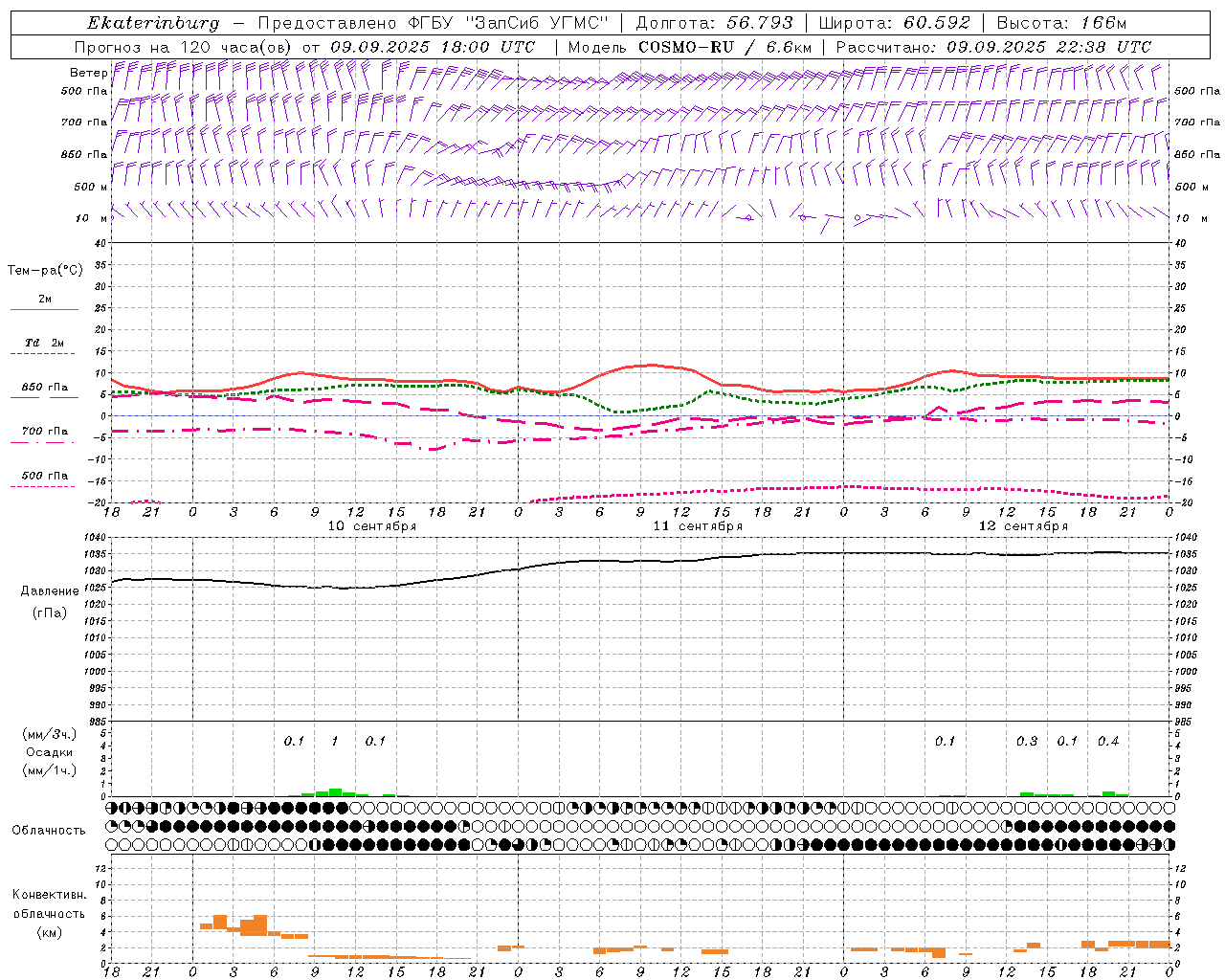Click the 0.3 precipitation value
Screen dimensions: 1225x980
coord(1027,741)
